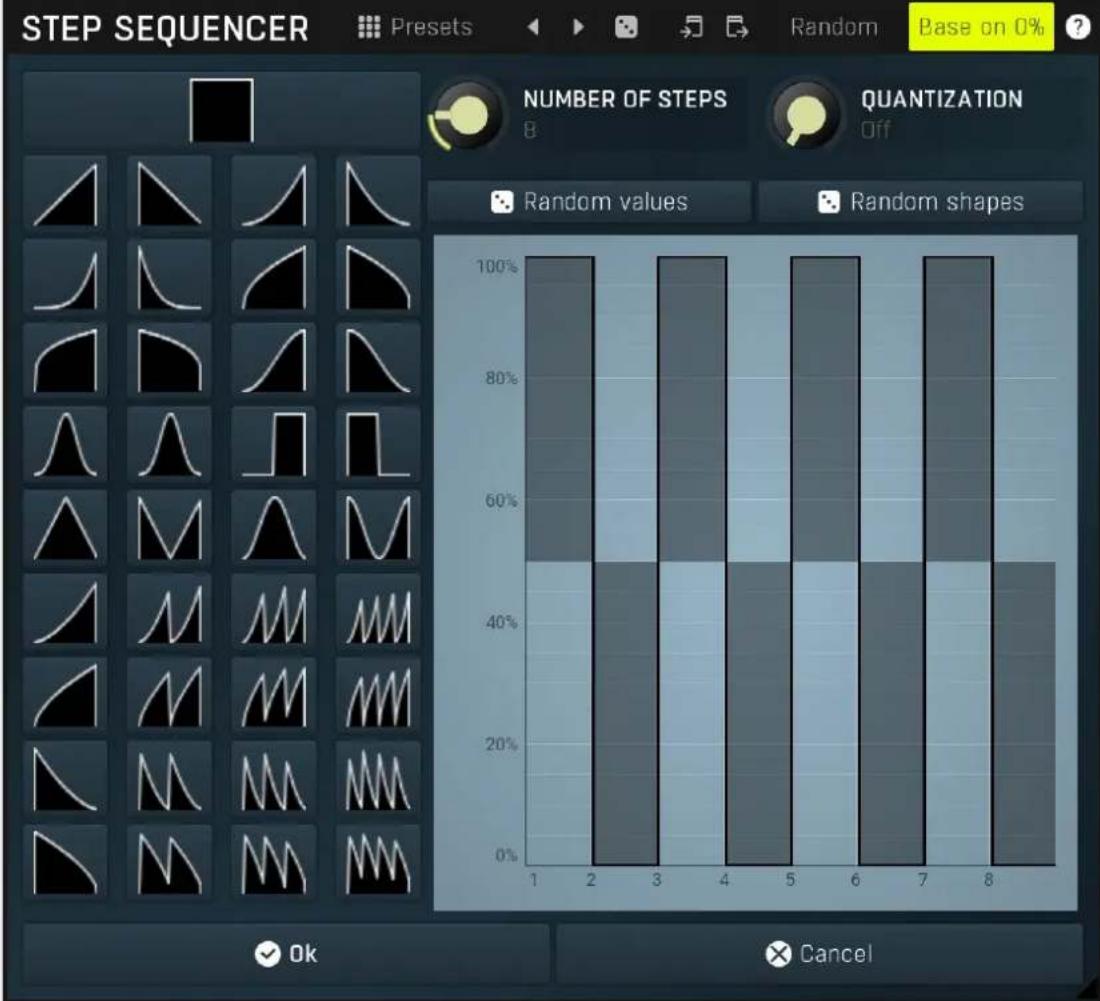The image size is (1100, 1001).
Task: Select the rounded convex rise shape
Action: [x=274, y=278]
